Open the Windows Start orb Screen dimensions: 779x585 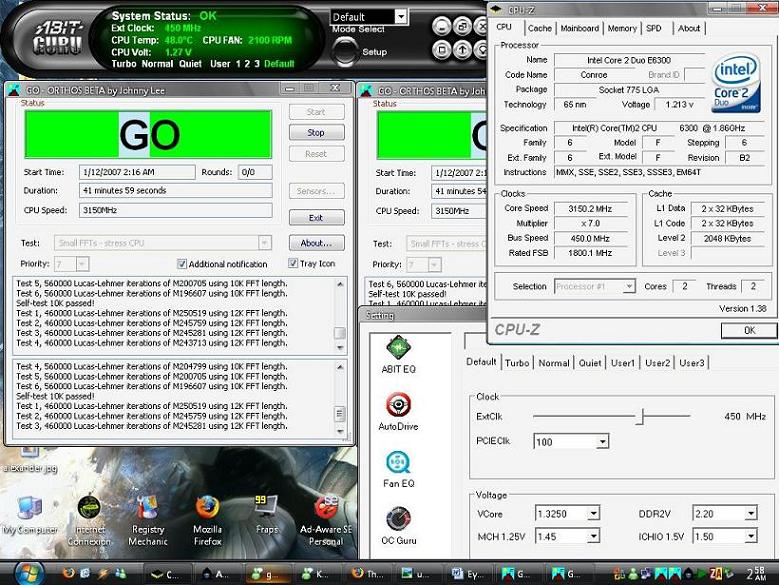point(29,574)
